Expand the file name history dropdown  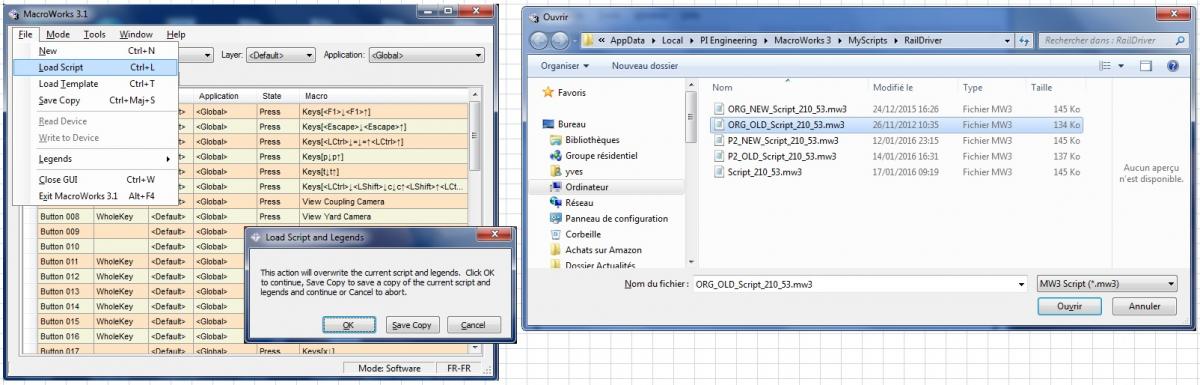click(x=1021, y=284)
